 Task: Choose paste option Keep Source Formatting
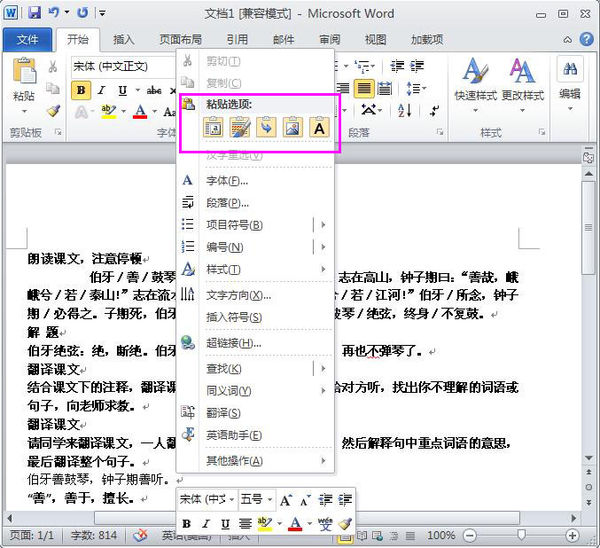click(213, 127)
